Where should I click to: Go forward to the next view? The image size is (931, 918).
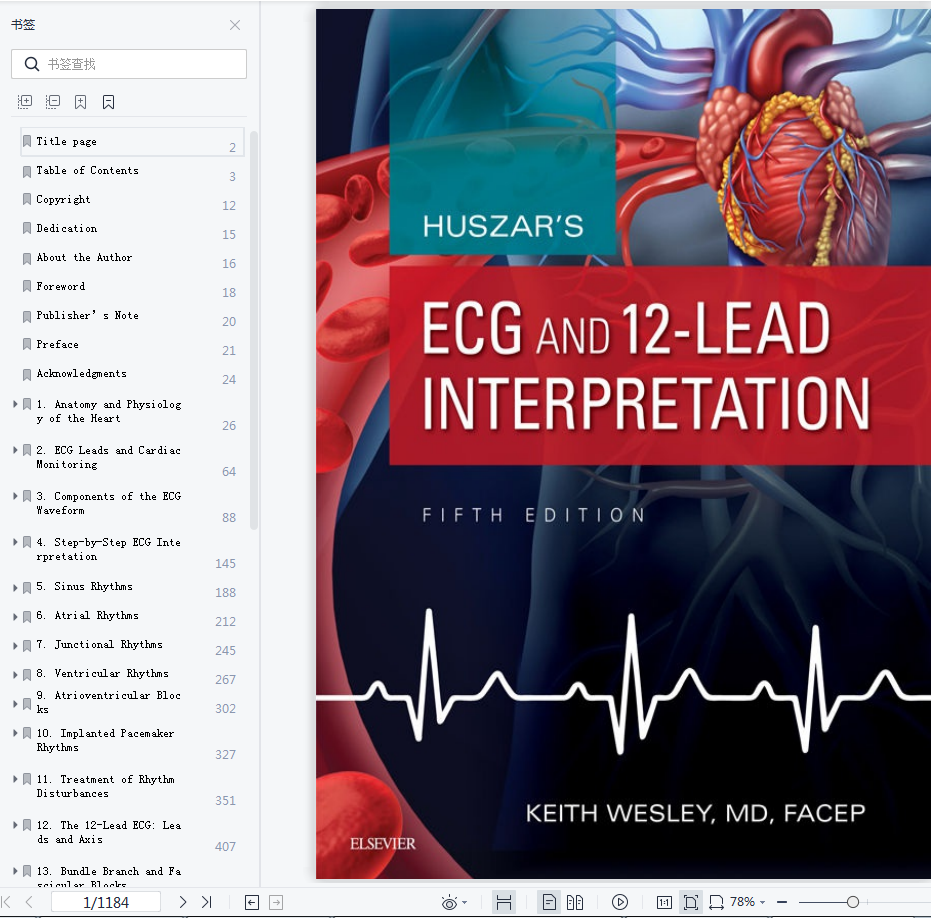(276, 903)
